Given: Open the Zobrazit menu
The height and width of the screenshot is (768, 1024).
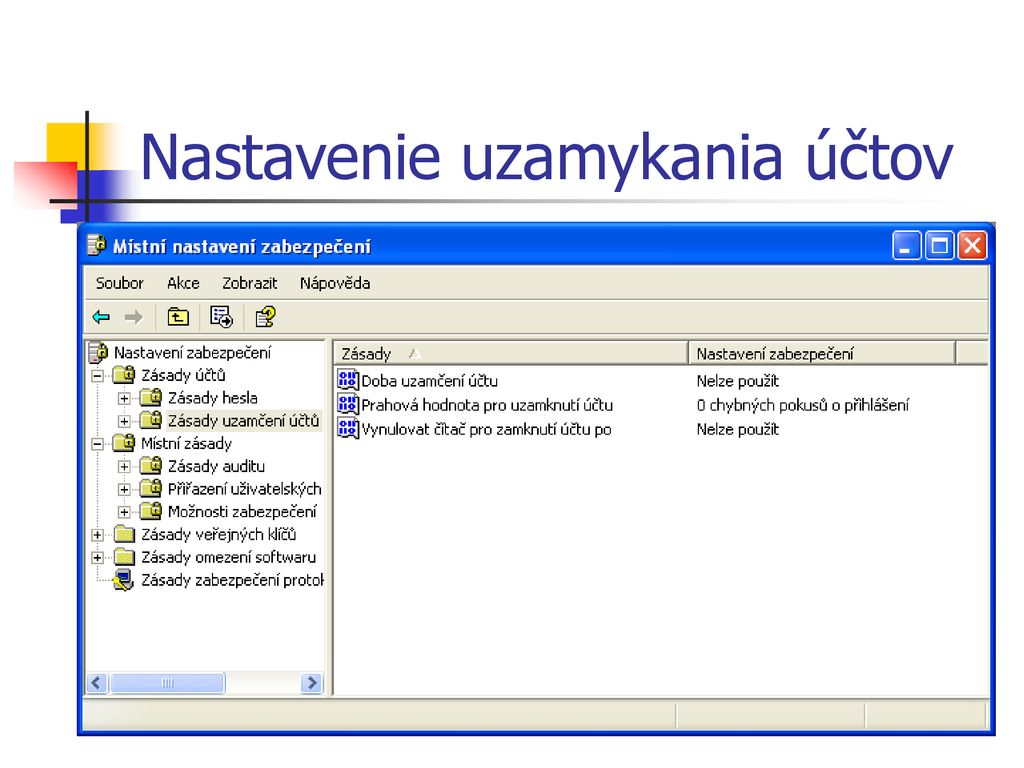Looking at the screenshot, I should pyautogui.click(x=249, y=283).
